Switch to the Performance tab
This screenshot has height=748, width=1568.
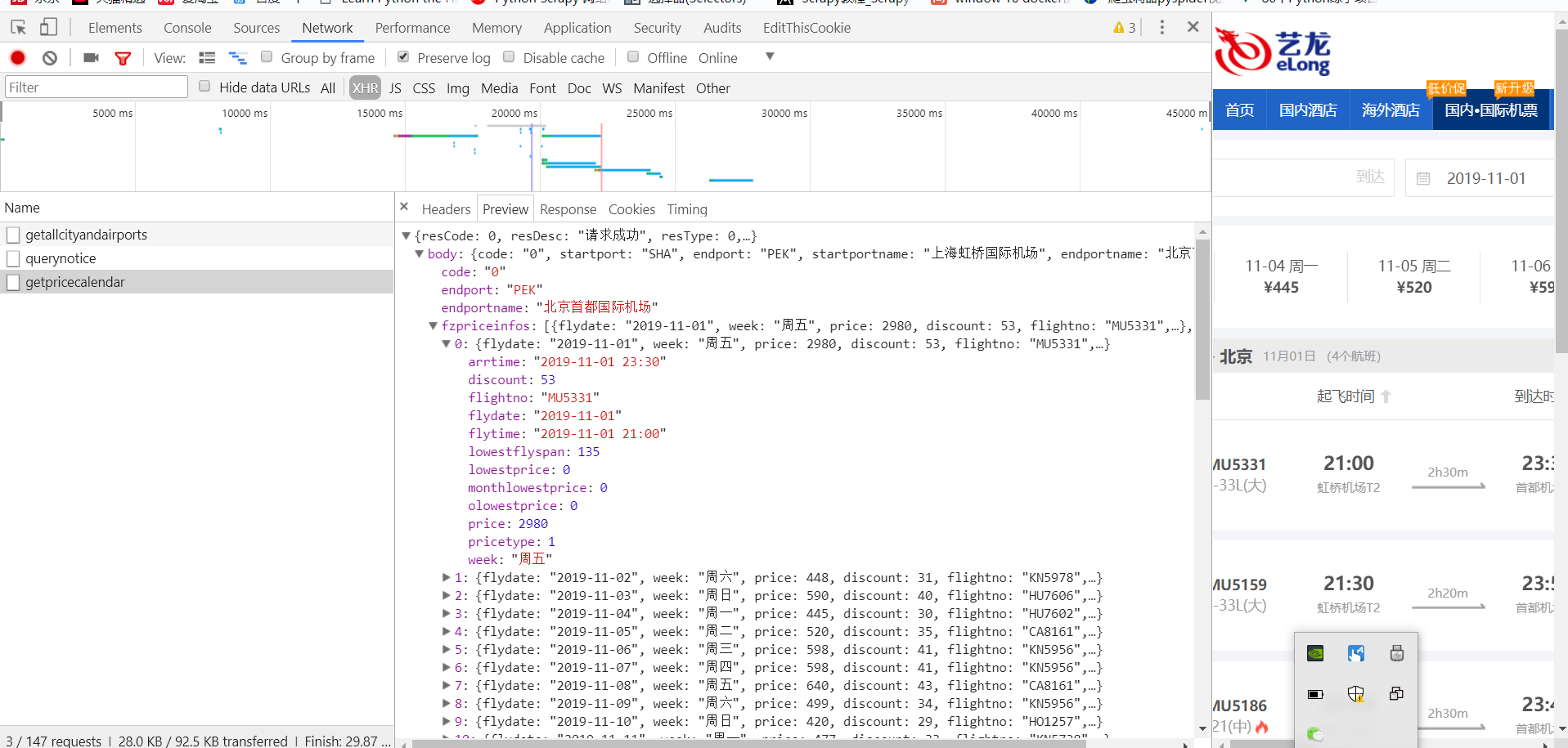tap(412, 28)
